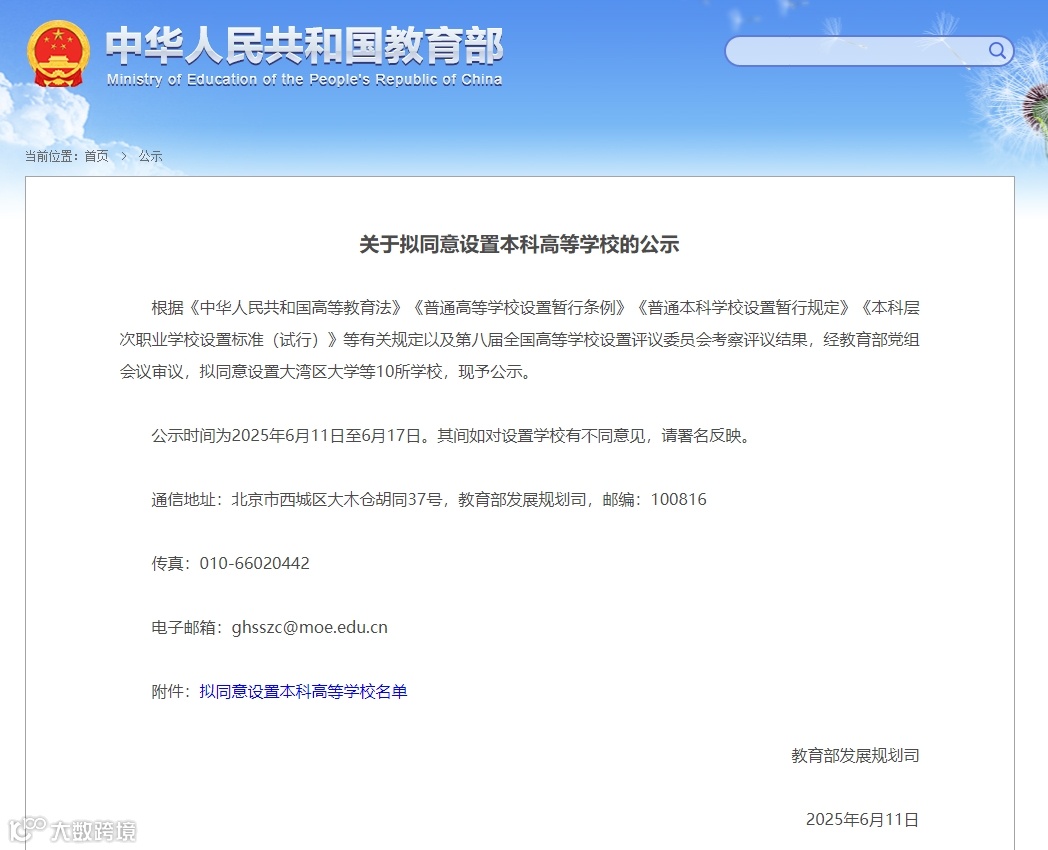Click the text 拟同意设置大湾区大学等10所学校

[x=321, y=372]
